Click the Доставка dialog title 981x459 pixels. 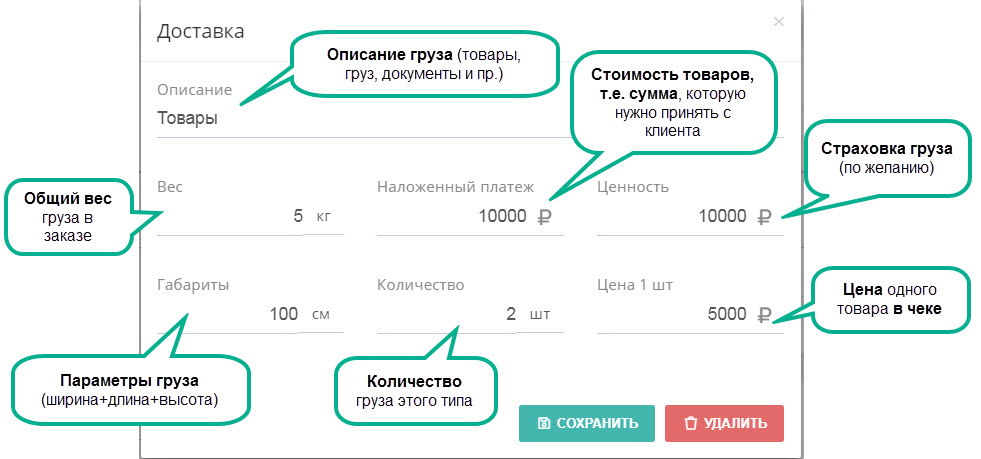coord(200,31)
